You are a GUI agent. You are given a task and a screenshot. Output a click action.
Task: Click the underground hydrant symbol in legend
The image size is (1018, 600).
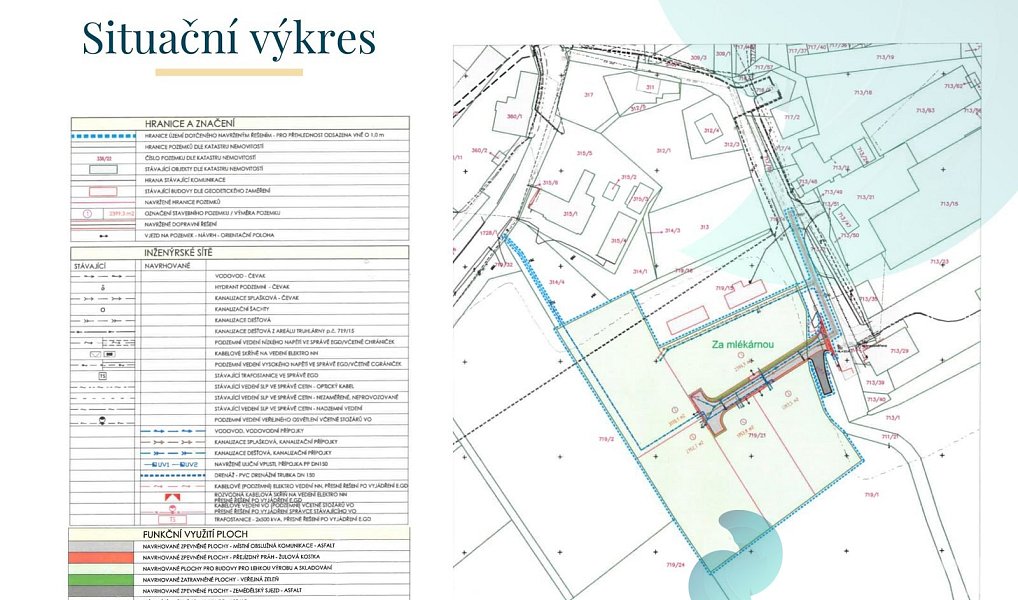pos(103,287)
